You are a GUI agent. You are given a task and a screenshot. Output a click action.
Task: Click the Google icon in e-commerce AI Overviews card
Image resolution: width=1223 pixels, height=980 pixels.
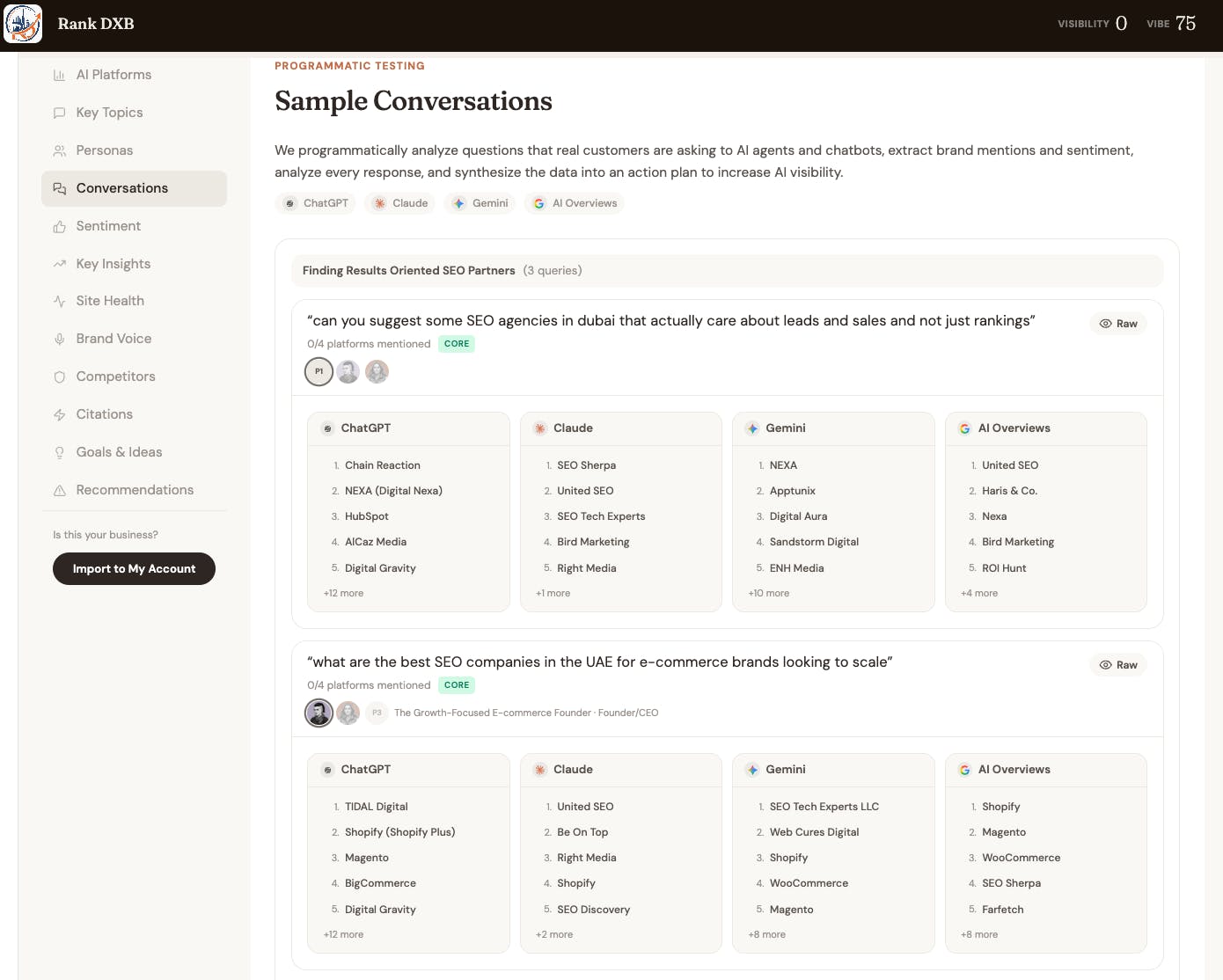pos(964,770)
